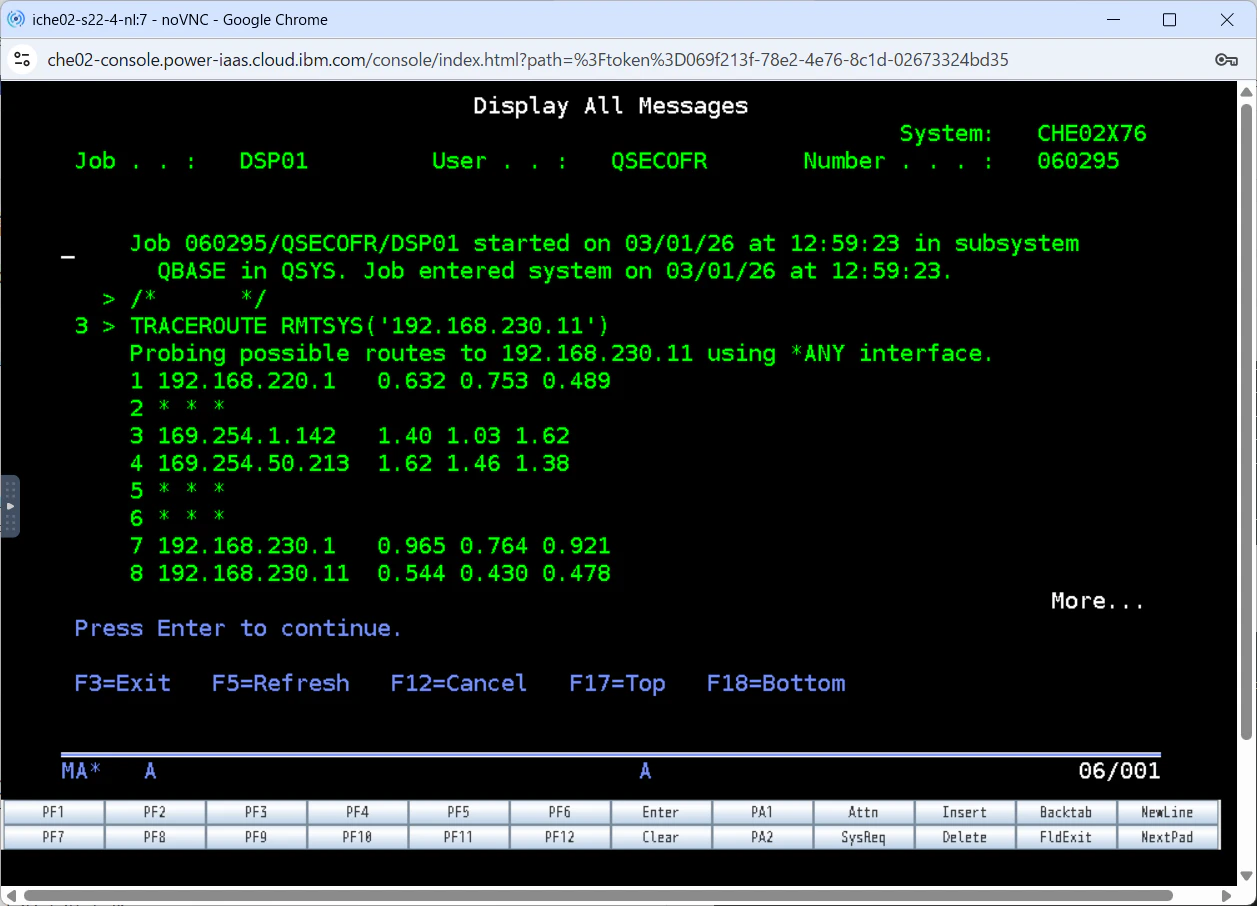Click the PA1 key button
This screenshot has height=906, width=1257.
point(762,812)
